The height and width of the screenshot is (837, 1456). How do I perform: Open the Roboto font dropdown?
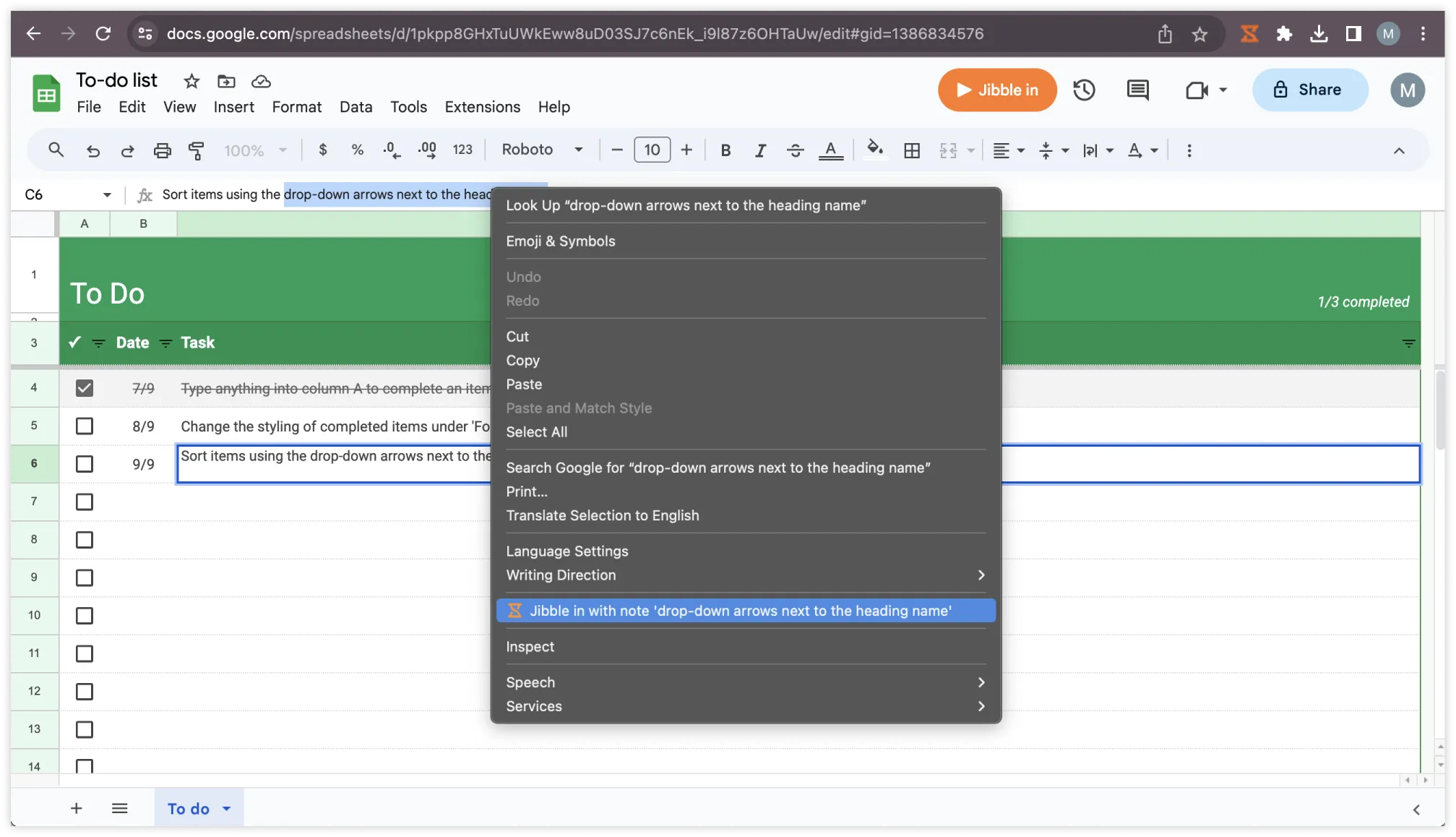coord(542,150)
